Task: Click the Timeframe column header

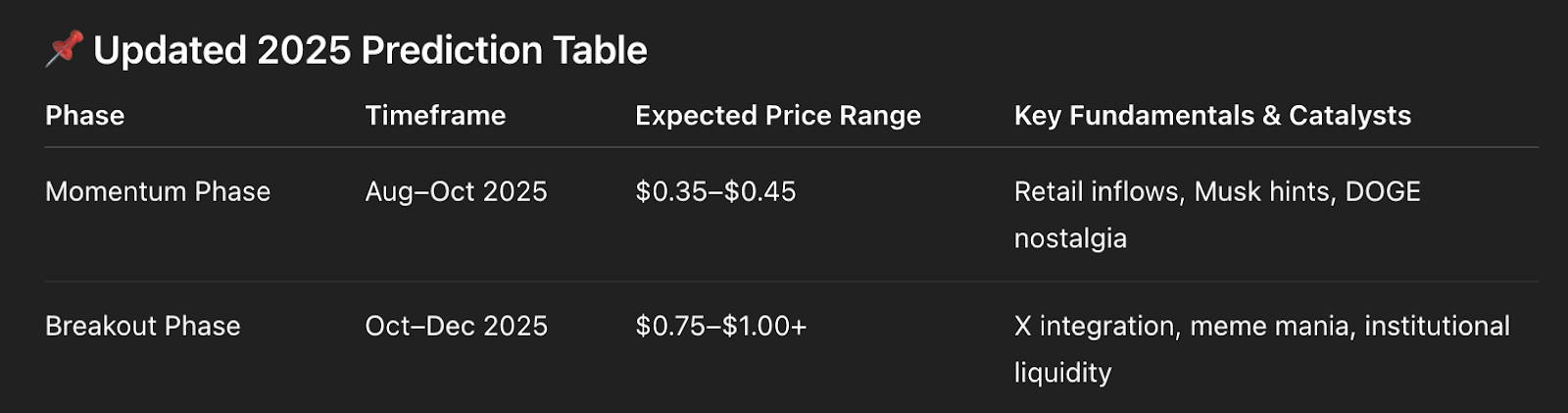Action: (435, 116)
